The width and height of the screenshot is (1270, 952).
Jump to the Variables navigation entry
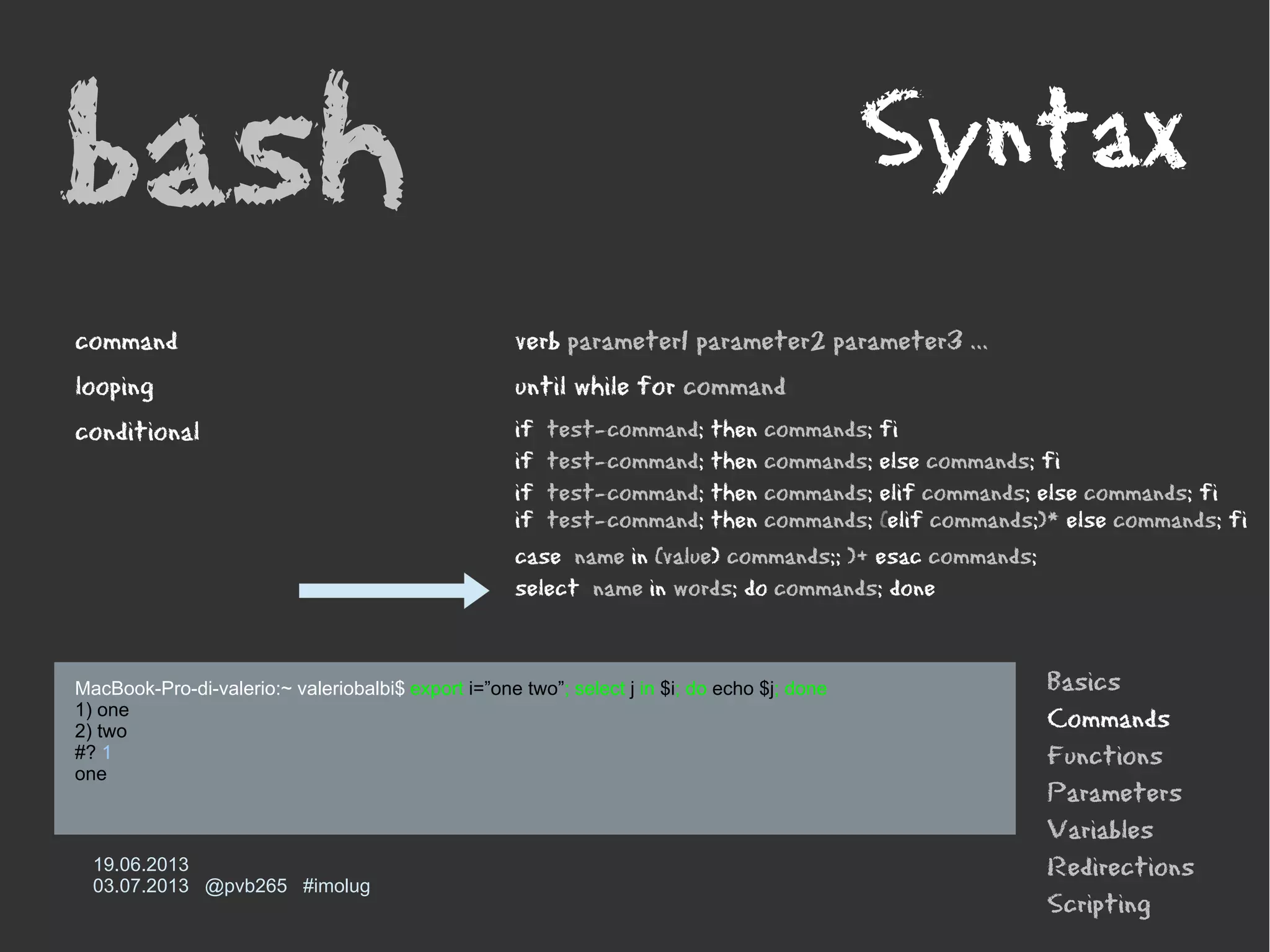(x=1100, y=830)
